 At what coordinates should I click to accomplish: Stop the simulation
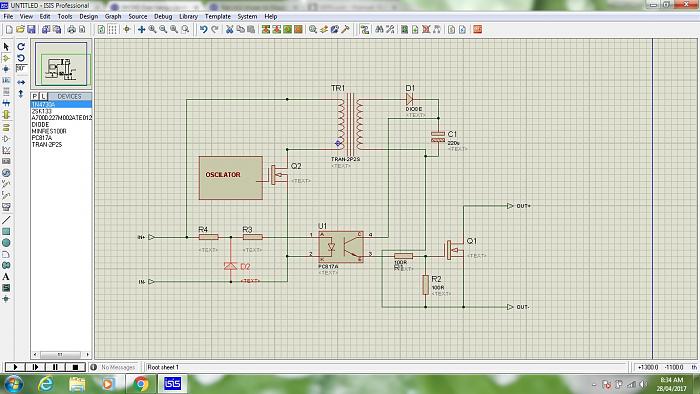click(75, 367)
